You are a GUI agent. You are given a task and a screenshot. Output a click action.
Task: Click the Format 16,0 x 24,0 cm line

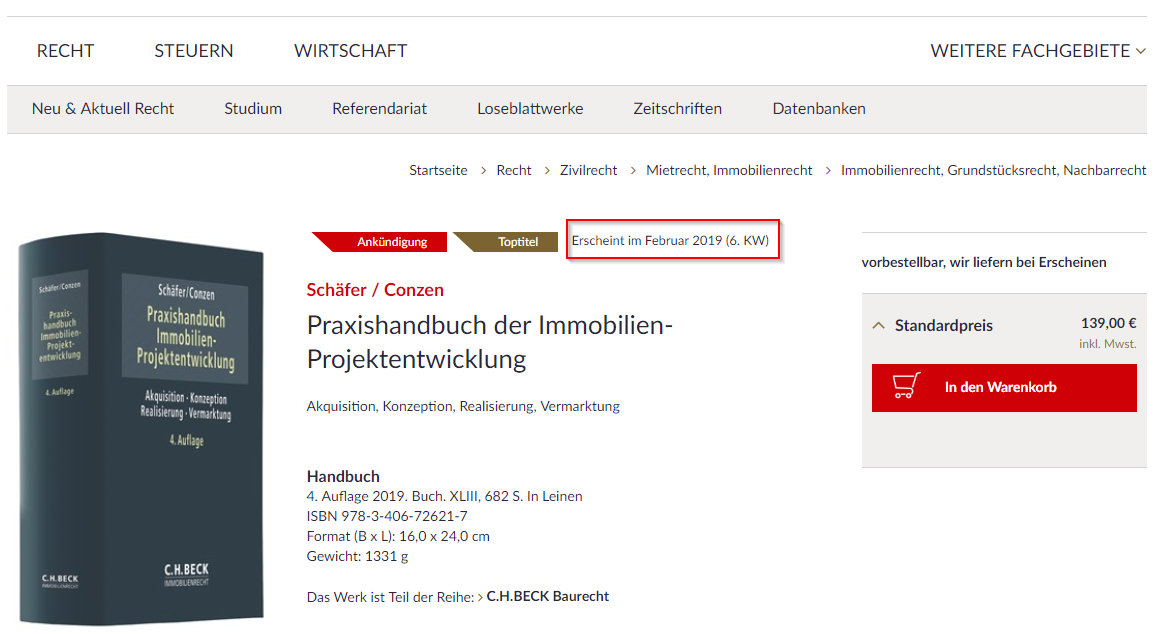(398, 536)
